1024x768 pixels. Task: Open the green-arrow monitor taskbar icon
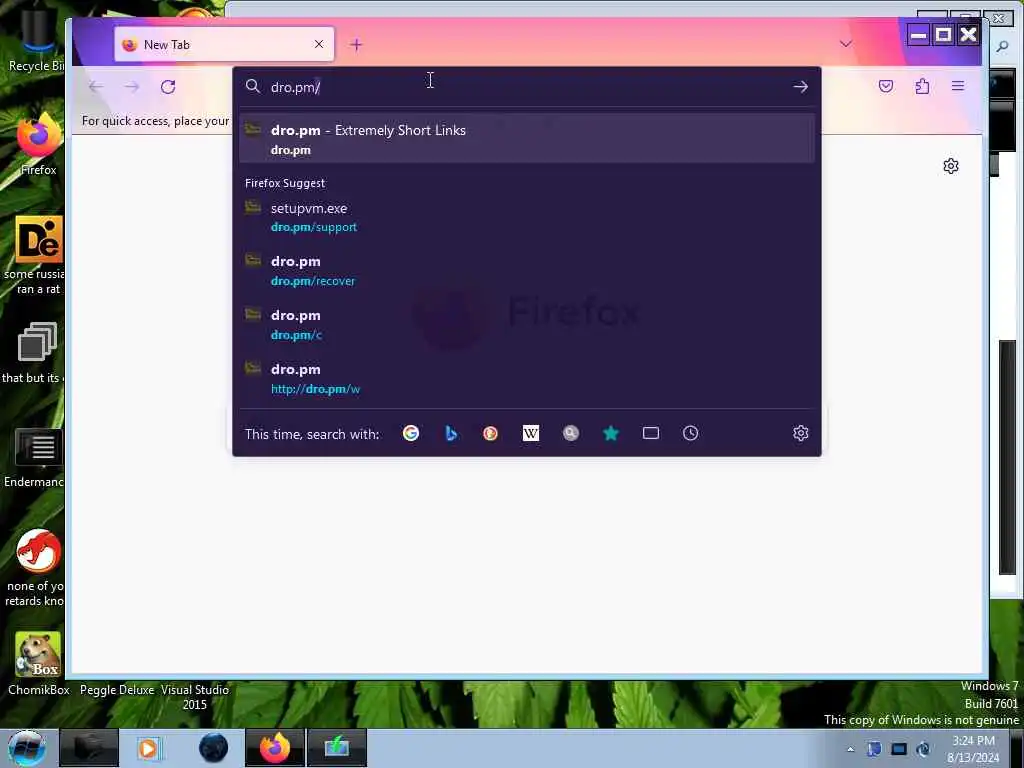coord(336,748)
